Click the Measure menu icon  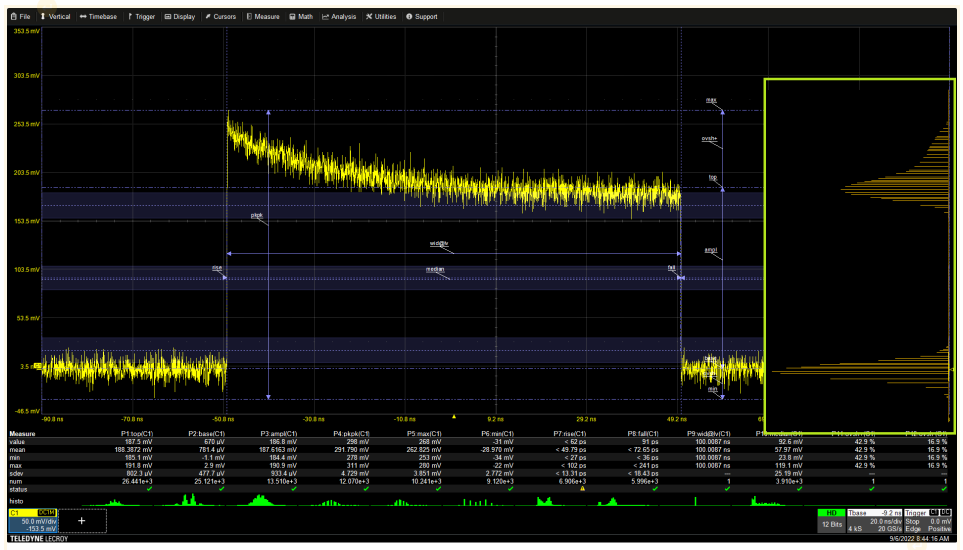(x=248, y=17)
